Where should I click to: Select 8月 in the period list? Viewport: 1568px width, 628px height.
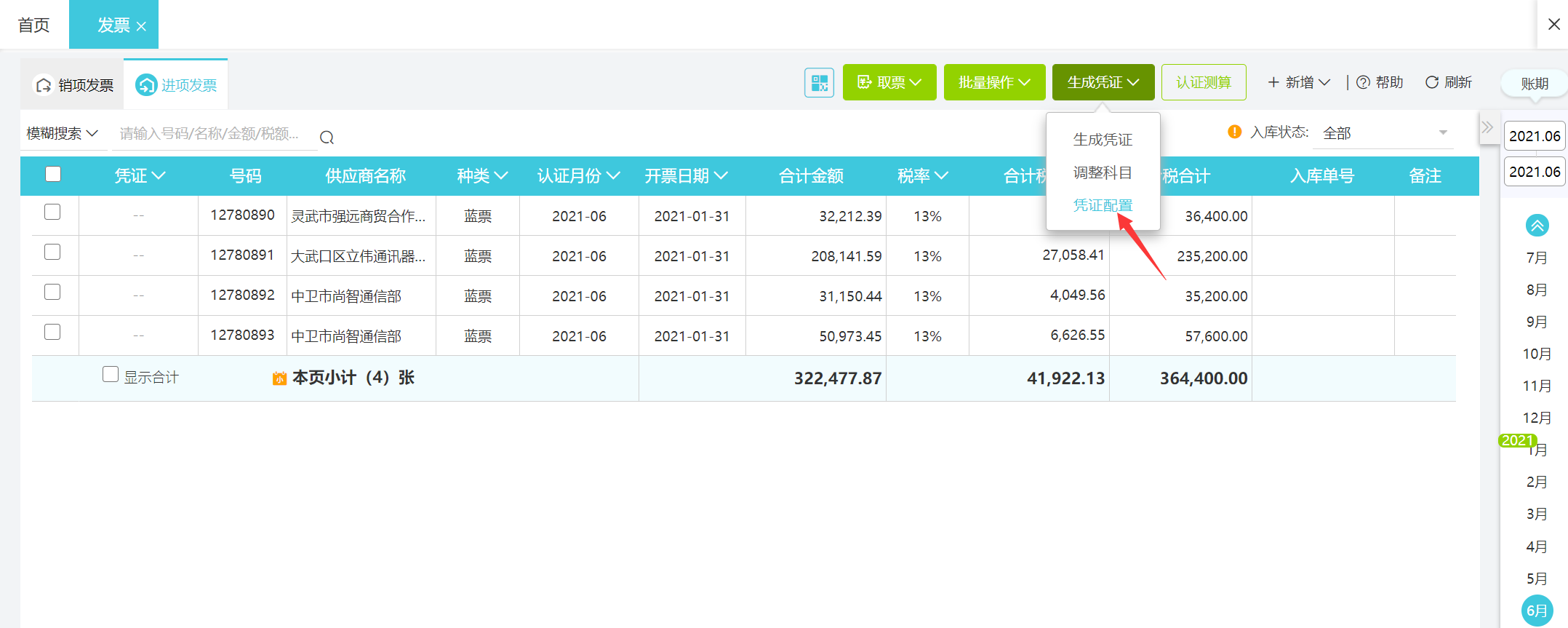(x=1537, y=290)
